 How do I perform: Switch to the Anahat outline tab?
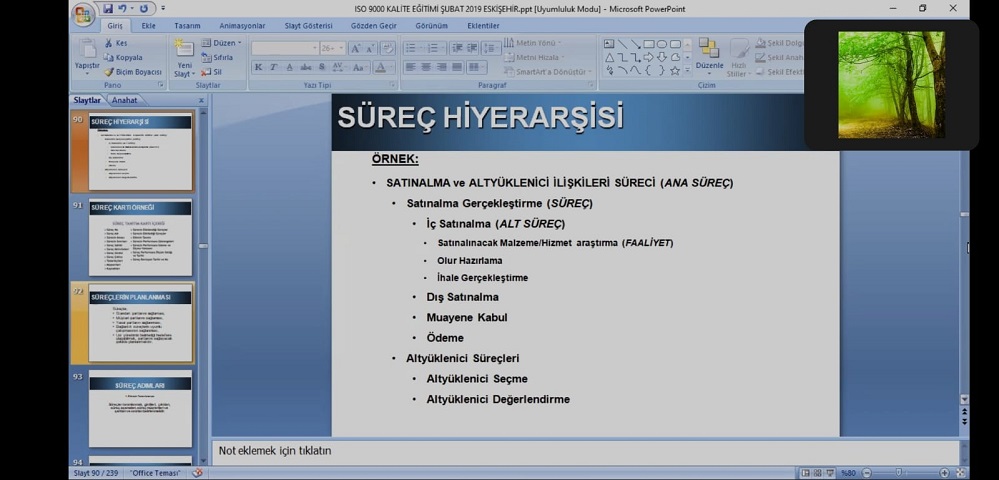125,100
